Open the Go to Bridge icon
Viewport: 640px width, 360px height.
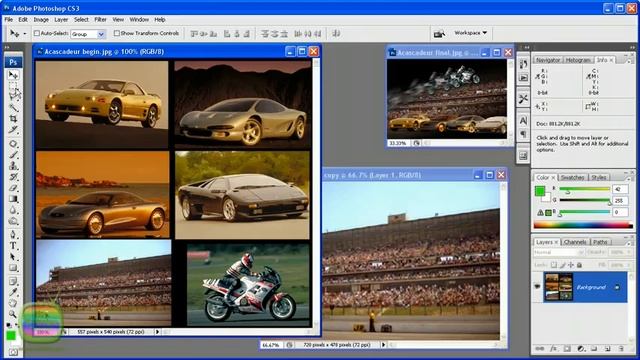pyautogui.click(x=439, y=33)
